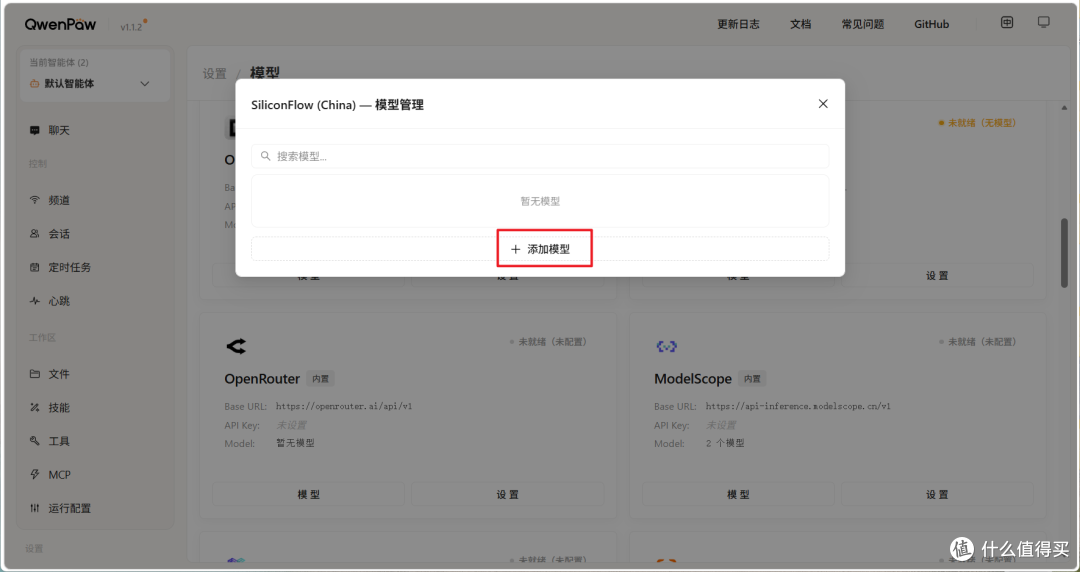Click the OpenRouter Base URL text
Image resolution: width=1080 pixels, height=572 pixels.
tap(344, 407)
